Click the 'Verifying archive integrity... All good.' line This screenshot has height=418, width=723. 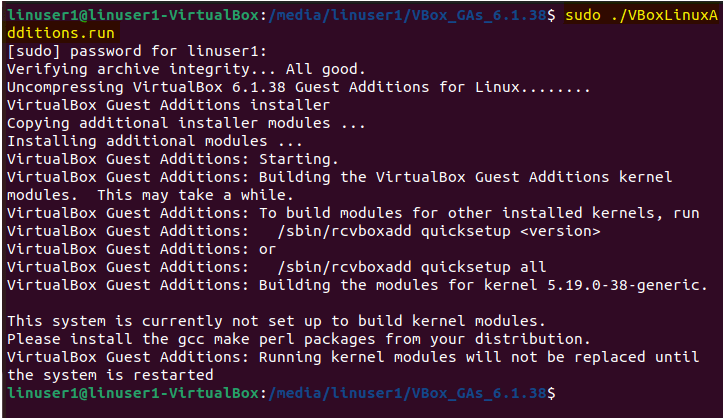click(186, 69)
